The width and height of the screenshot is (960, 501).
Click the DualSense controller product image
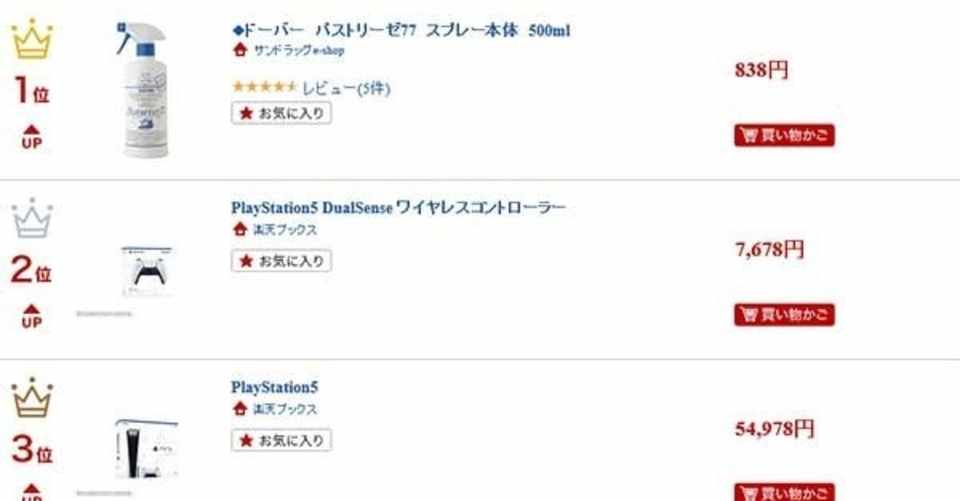pos(147,268)
